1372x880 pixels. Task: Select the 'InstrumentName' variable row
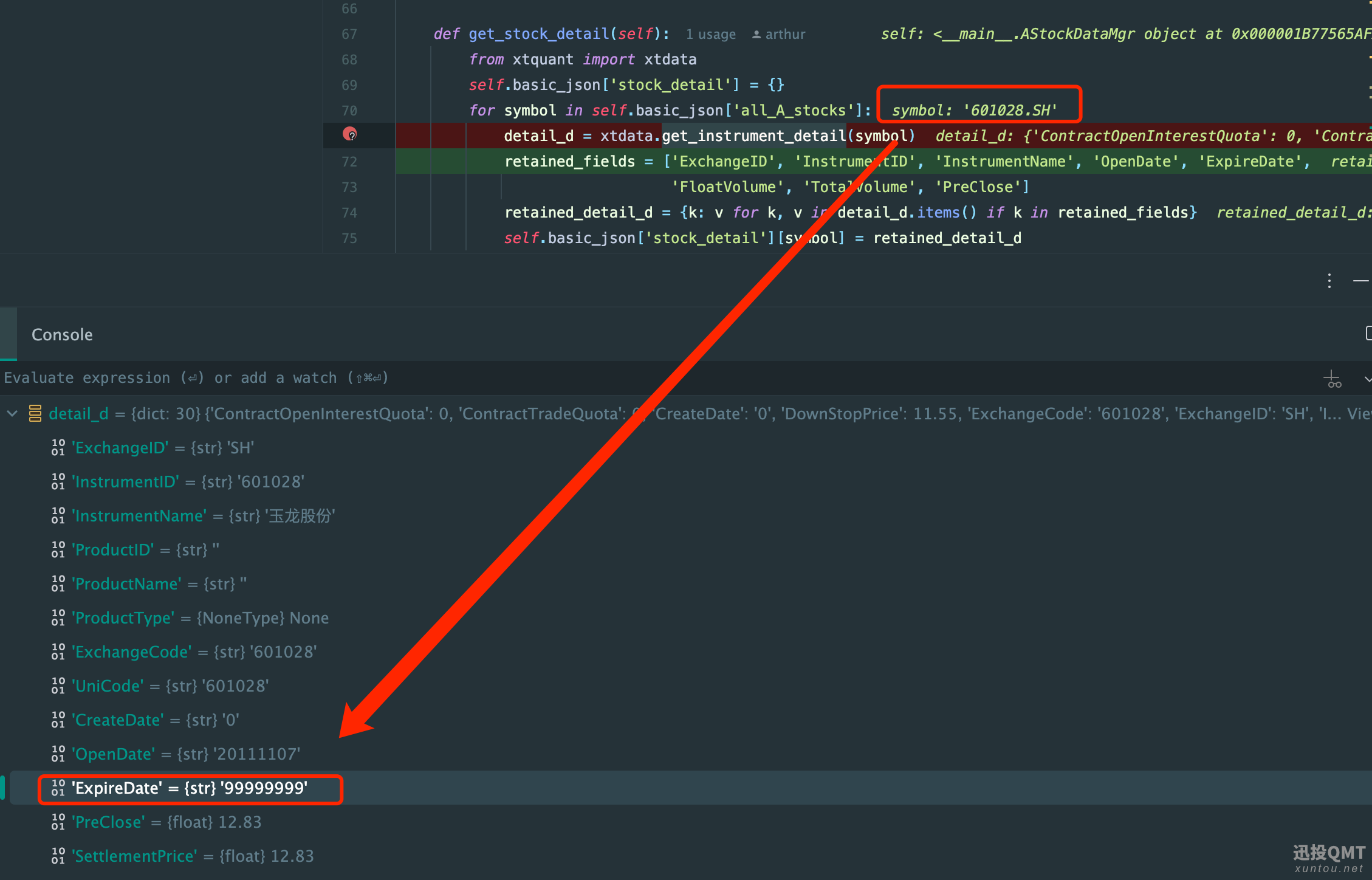click(690, 516)
